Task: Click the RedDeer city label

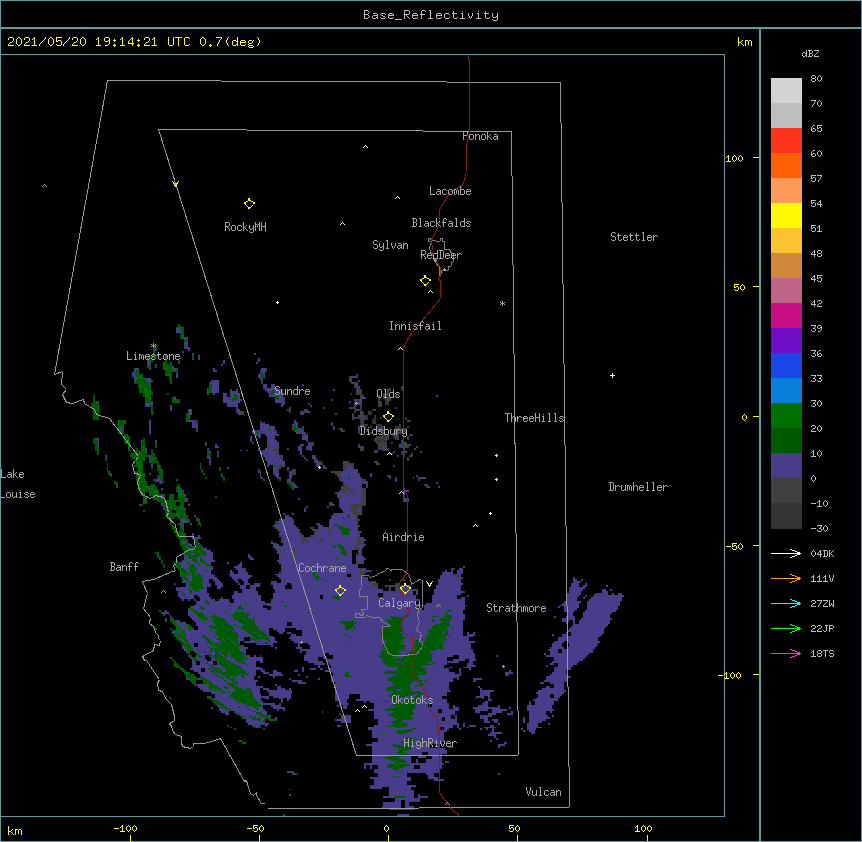Action: [x=441, y=255]
